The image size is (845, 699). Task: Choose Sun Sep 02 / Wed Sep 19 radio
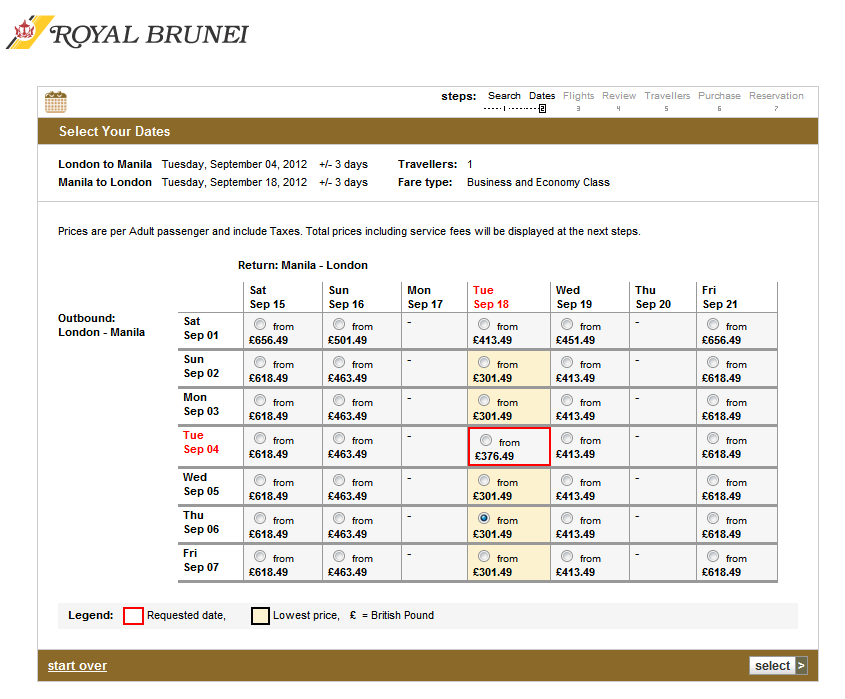(x=567, y=362)
